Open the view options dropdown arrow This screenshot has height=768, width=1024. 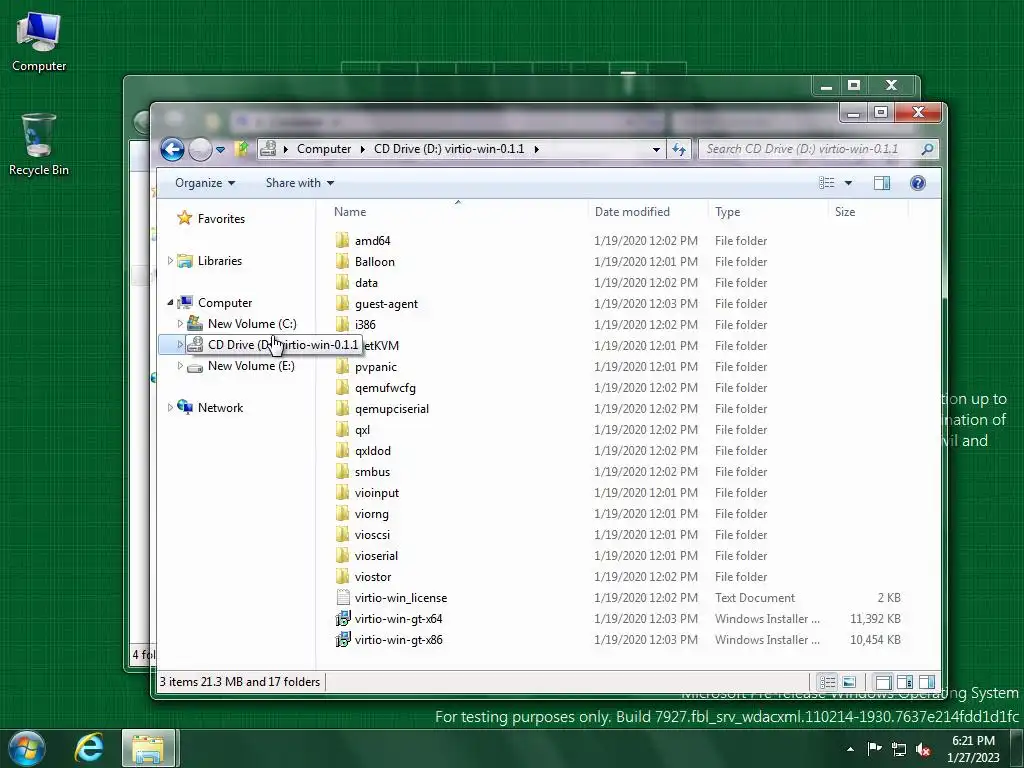click(x=848, y=183)
